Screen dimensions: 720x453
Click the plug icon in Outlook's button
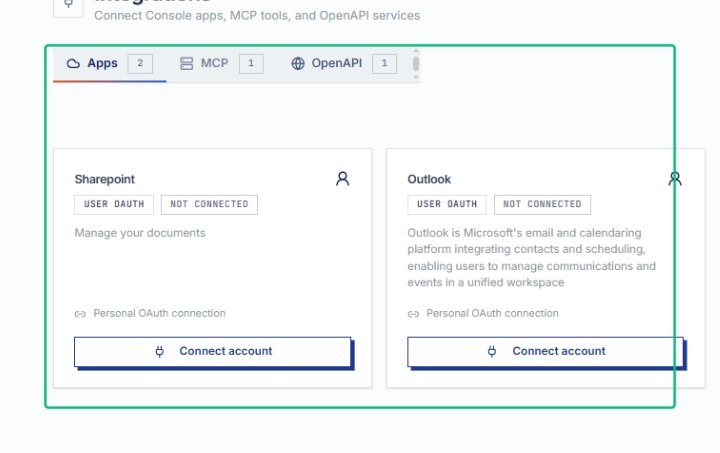click(492, 352)
